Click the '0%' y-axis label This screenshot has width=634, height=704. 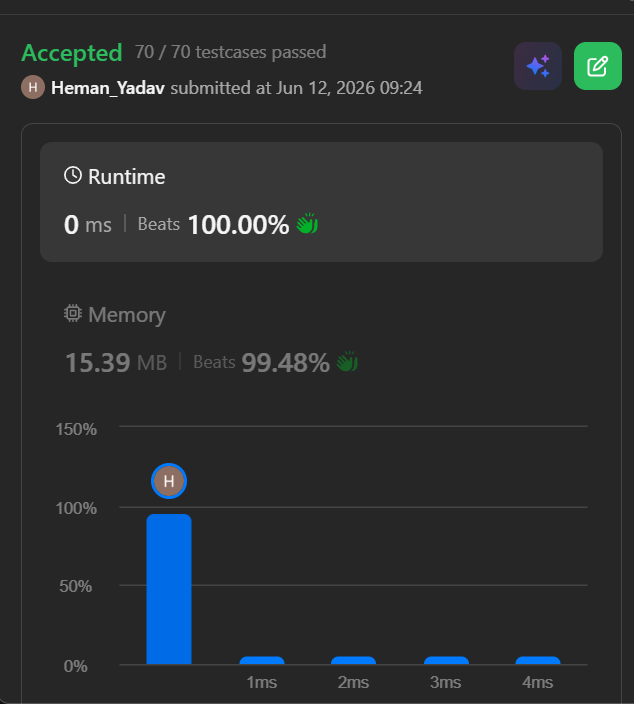tap(75, 666)
